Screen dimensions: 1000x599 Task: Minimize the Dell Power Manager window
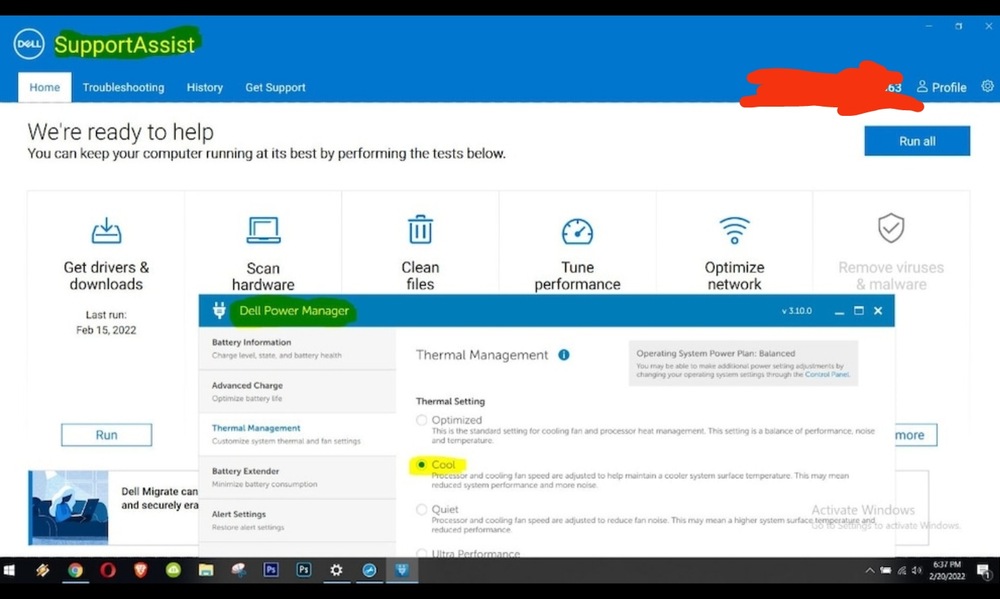point(839,311)
